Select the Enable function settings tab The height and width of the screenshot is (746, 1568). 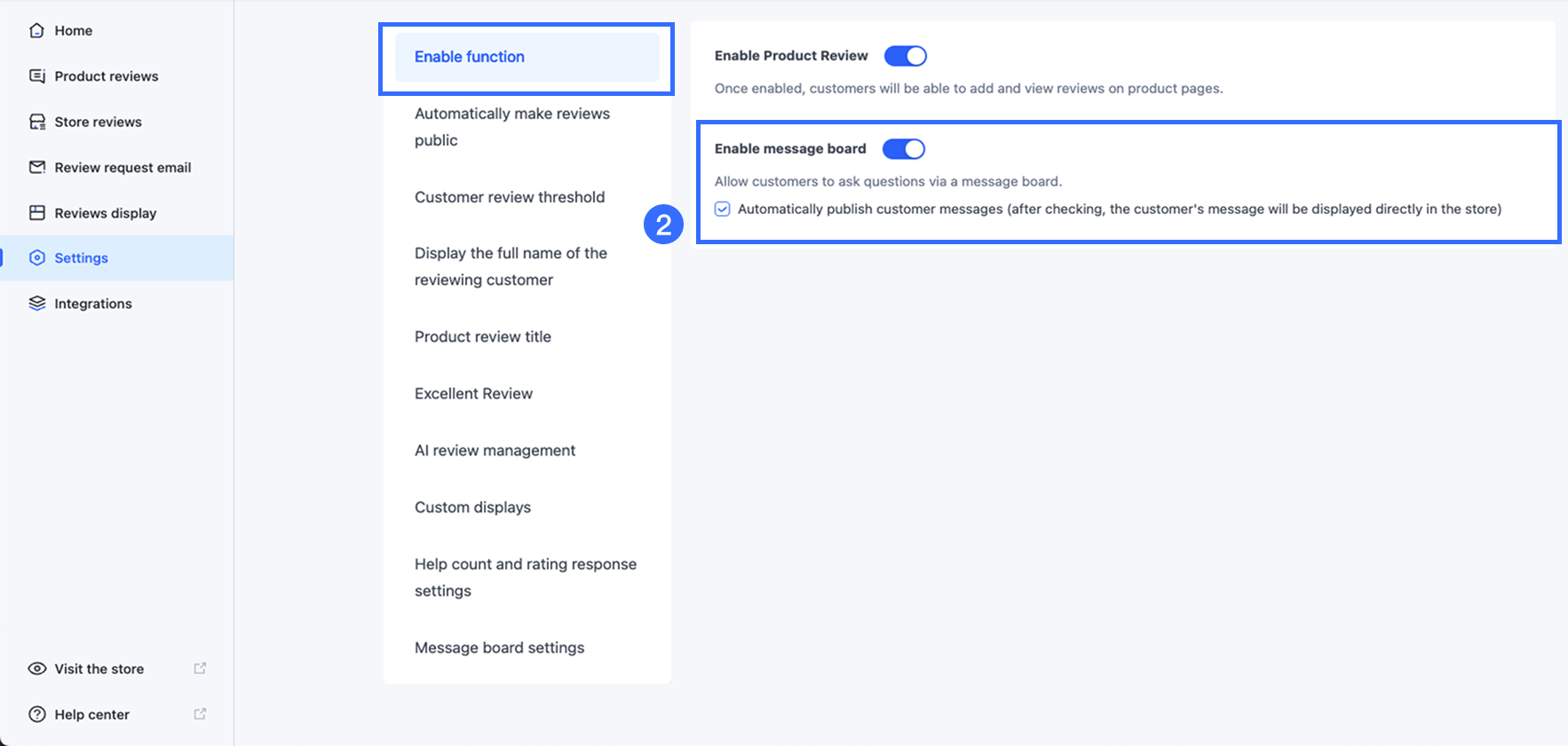pyautogui.click(x=470, y=57)
